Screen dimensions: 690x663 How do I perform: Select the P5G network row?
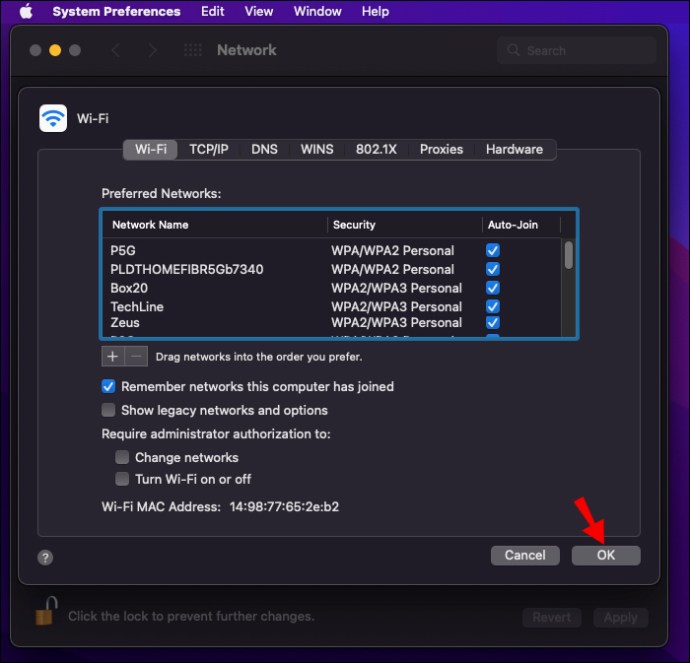click(x=332, y=250)
